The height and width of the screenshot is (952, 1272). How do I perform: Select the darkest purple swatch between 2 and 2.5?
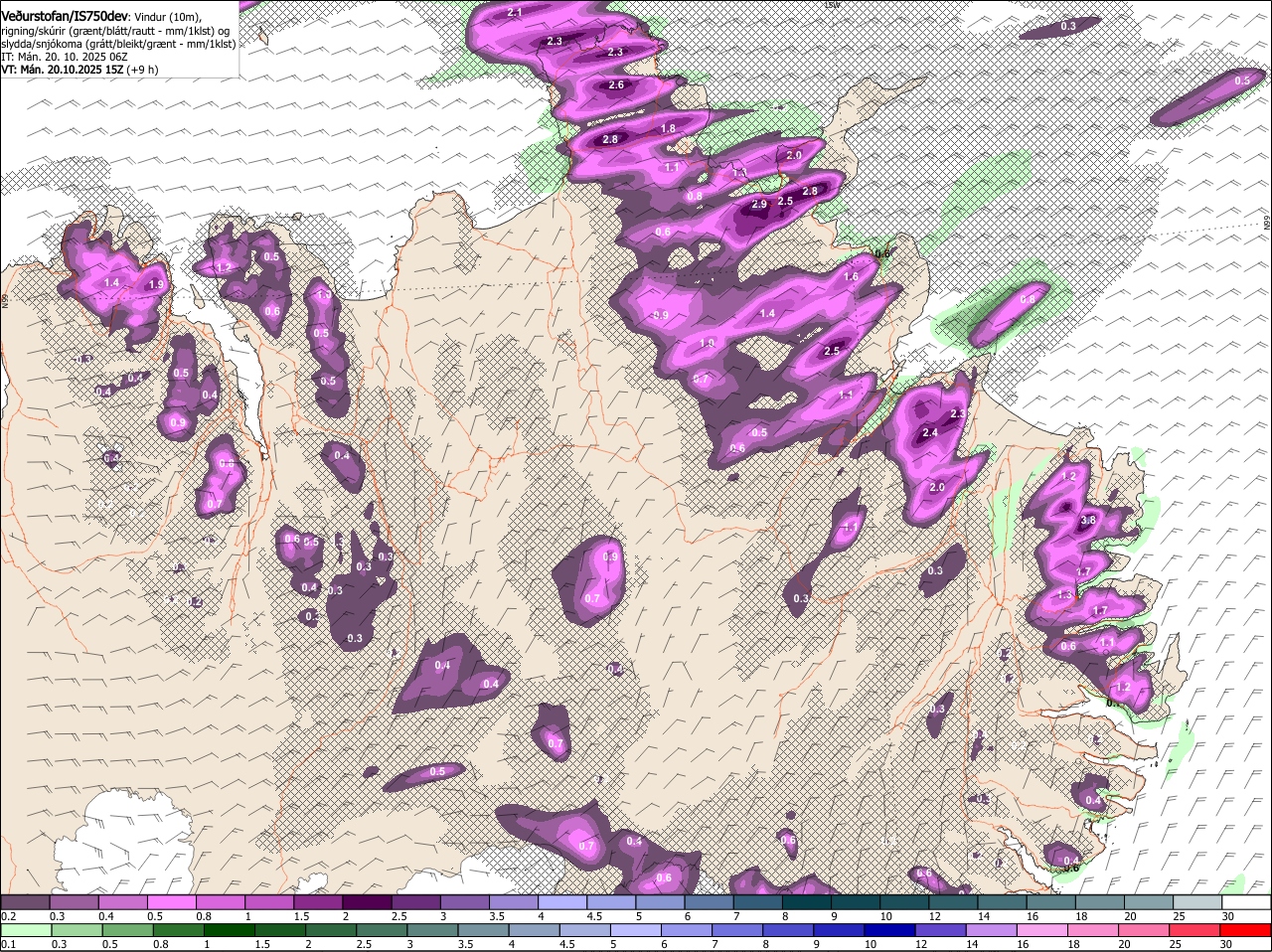367,902
